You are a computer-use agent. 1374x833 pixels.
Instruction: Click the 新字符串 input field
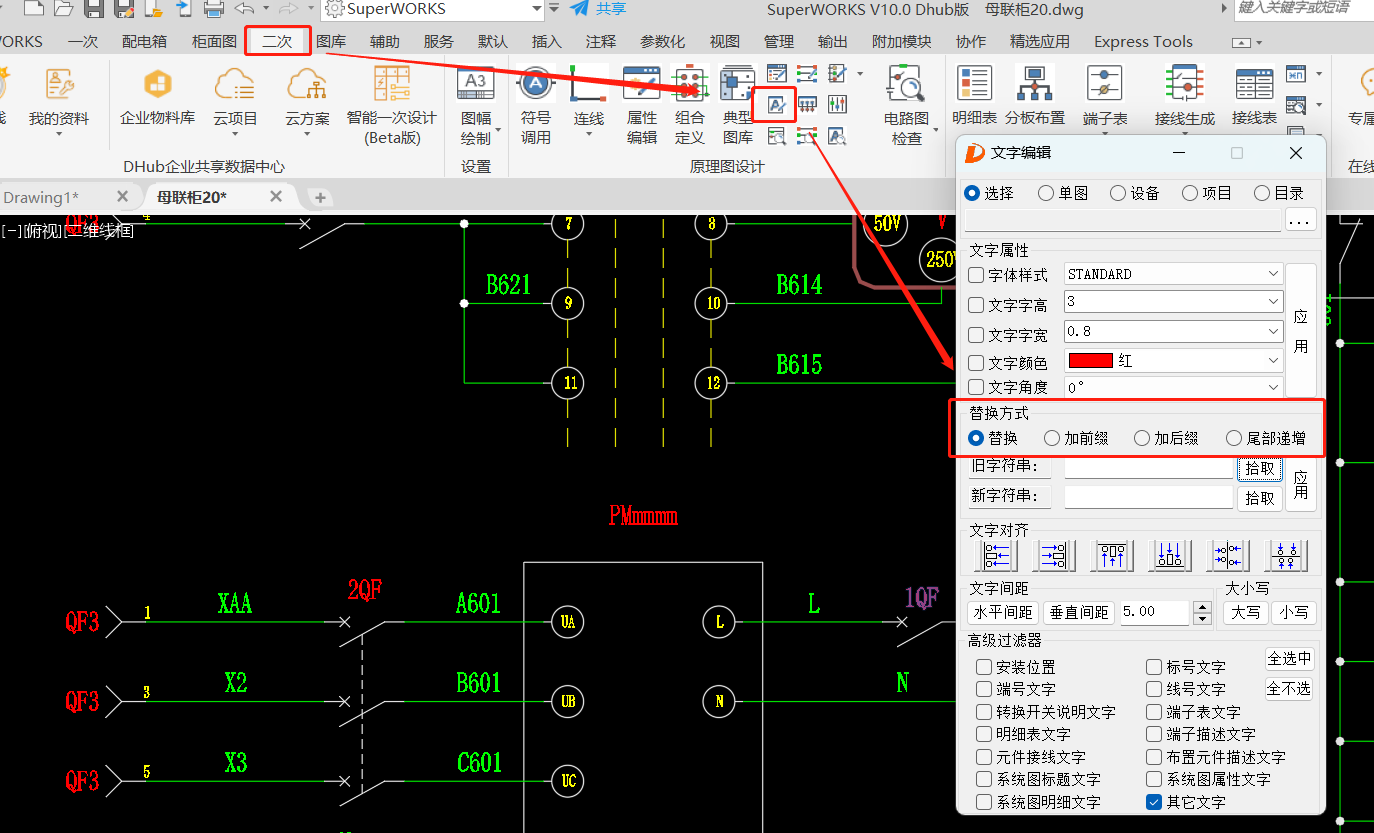1149,497
